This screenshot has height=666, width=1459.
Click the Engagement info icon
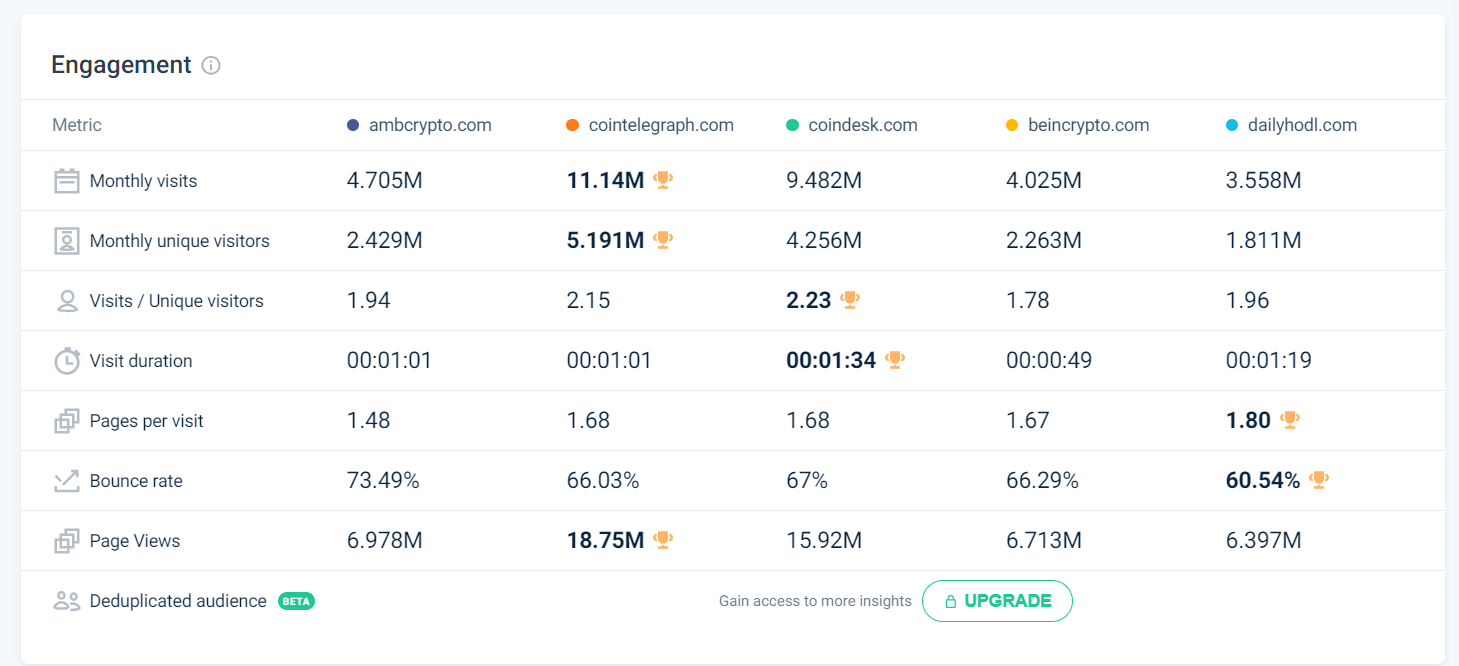click(211, 66)
